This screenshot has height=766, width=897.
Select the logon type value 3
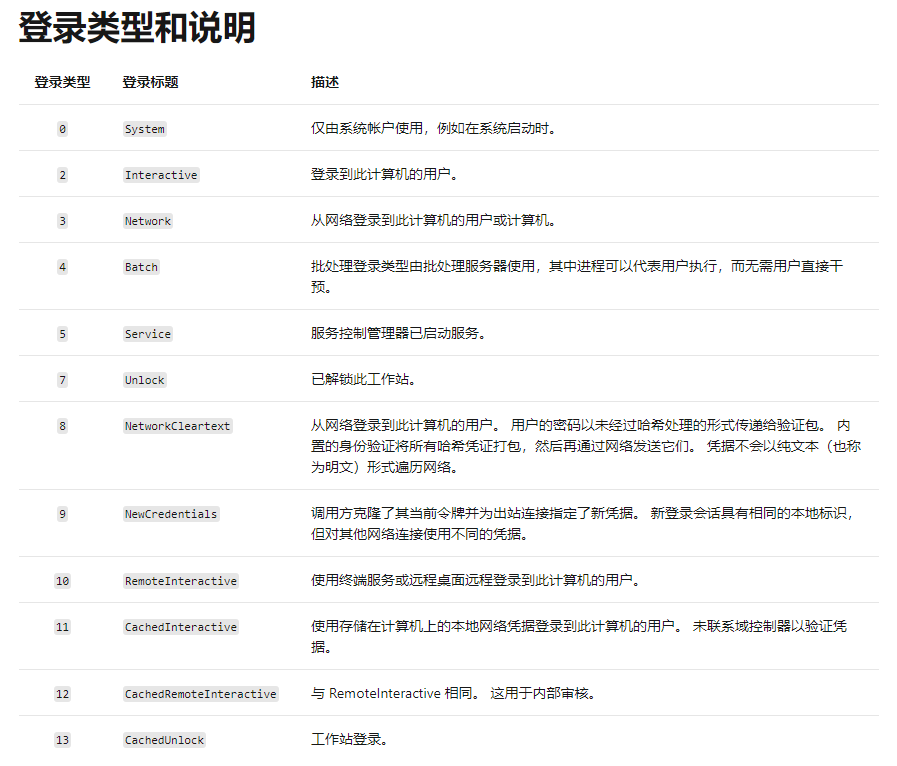62,221
